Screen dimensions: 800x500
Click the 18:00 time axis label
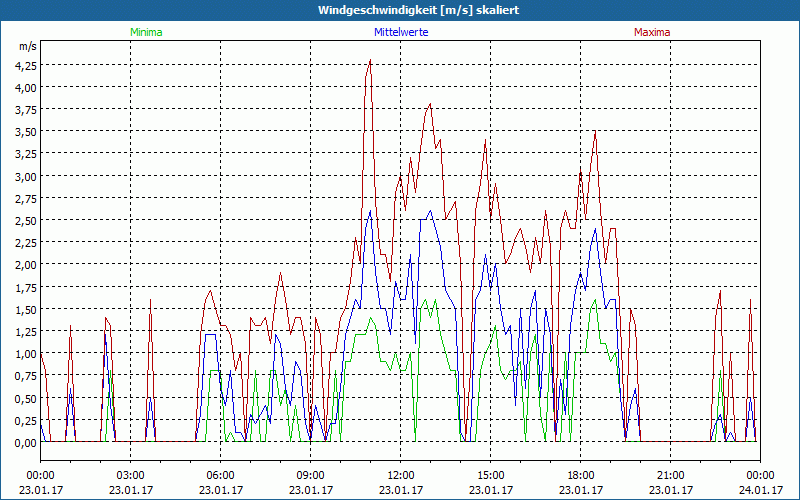[581, 476]
